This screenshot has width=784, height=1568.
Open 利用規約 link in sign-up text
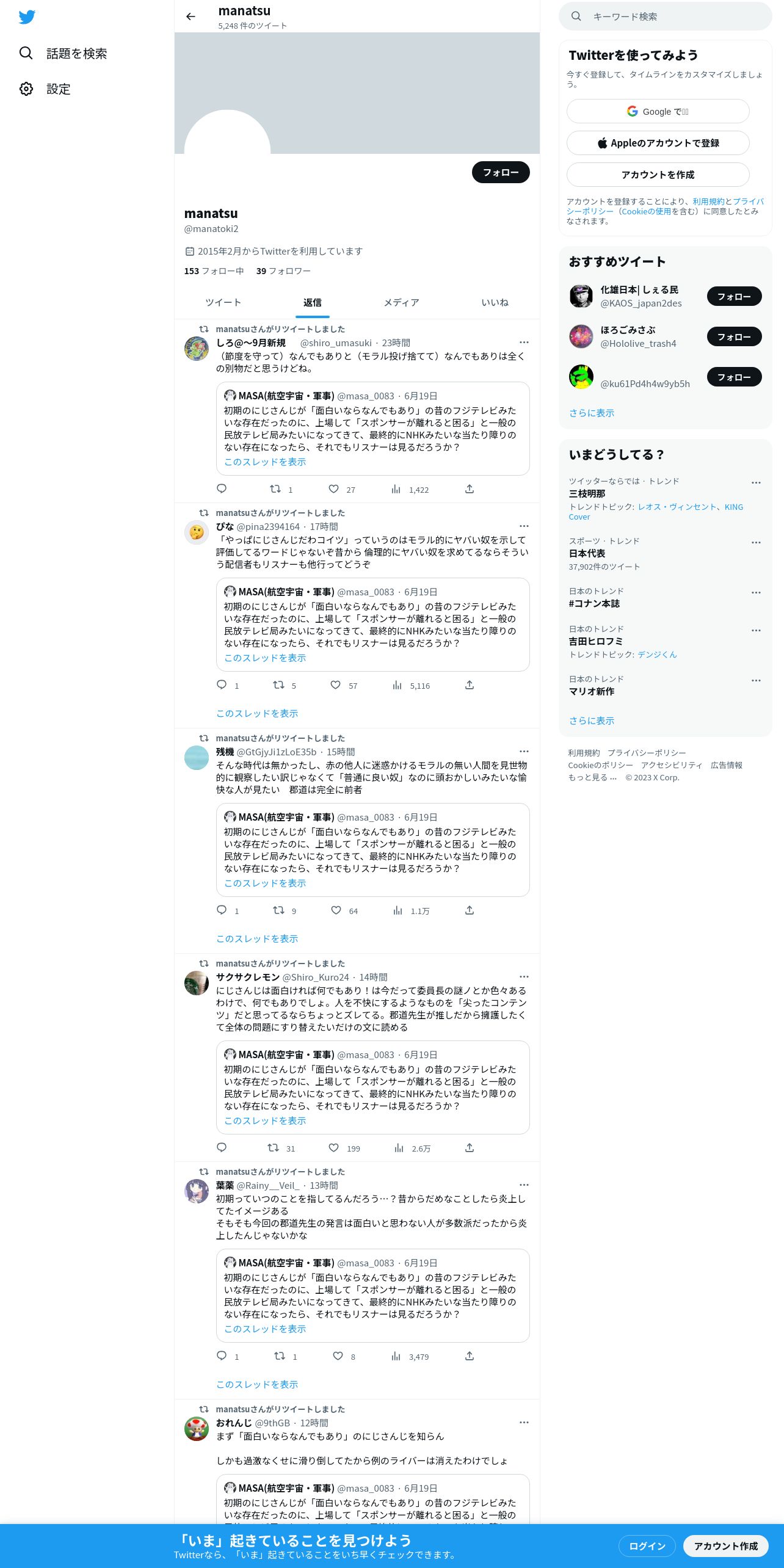[x=708, y=201]
